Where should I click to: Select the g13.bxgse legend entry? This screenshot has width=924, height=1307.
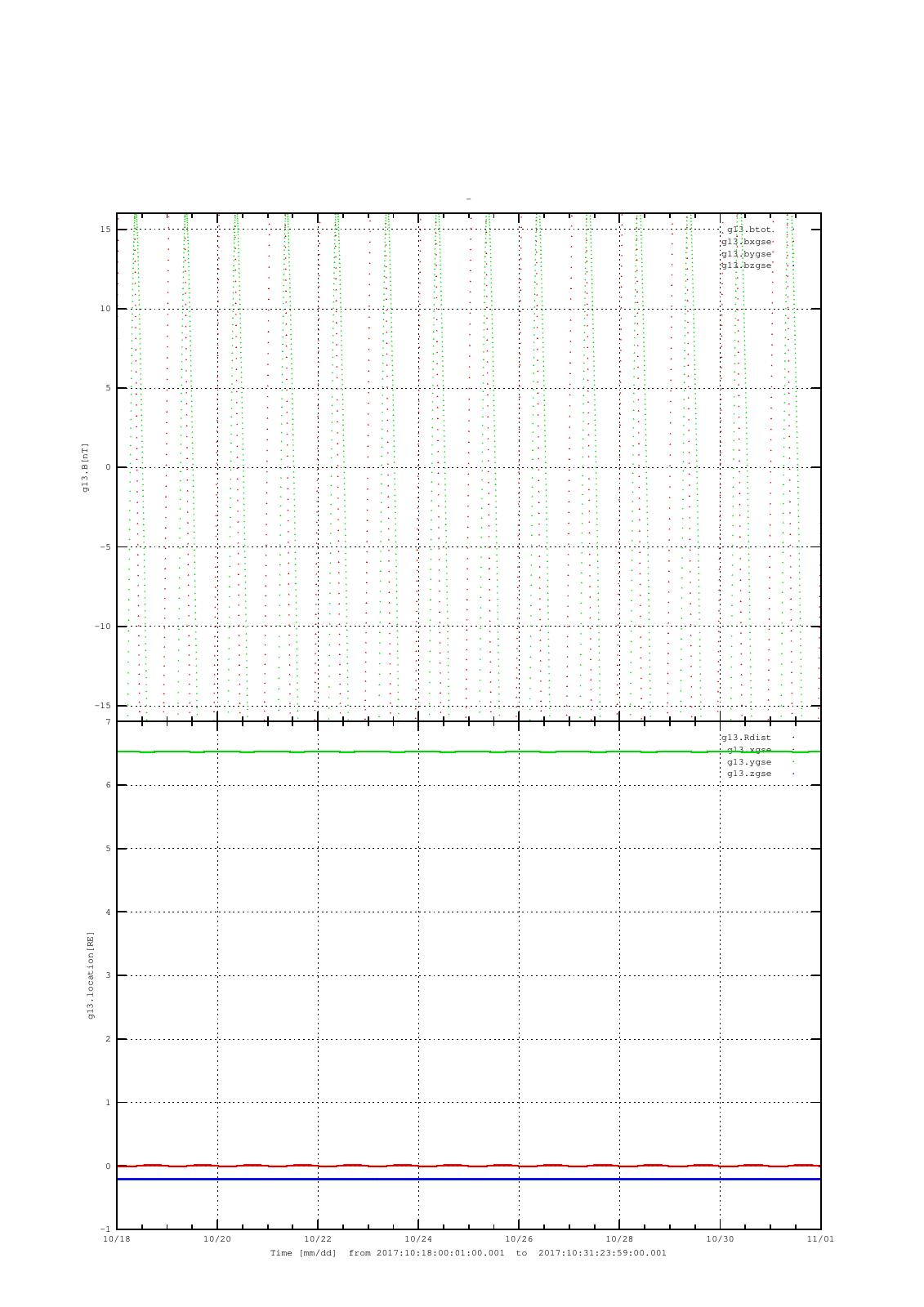746,242
